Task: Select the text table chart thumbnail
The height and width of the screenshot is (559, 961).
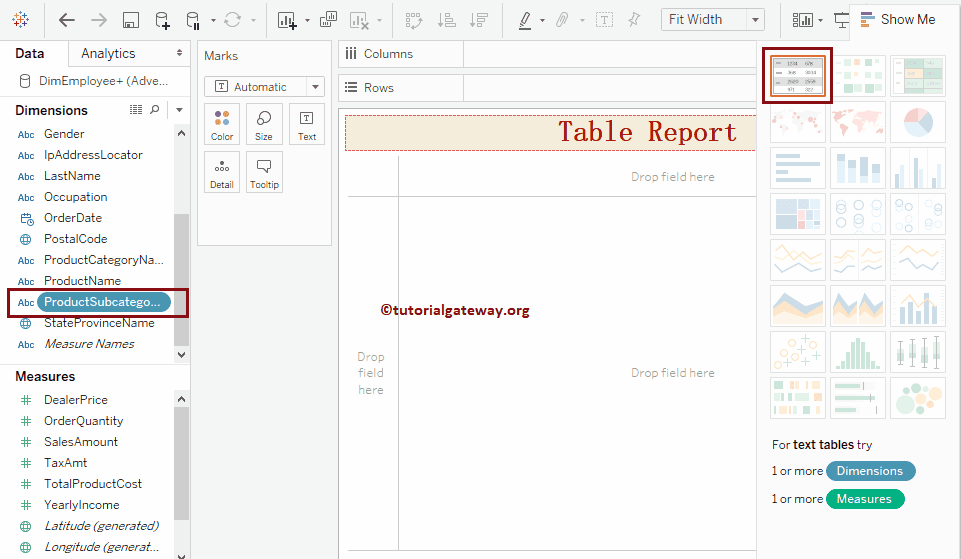Action: coord(797,75)
